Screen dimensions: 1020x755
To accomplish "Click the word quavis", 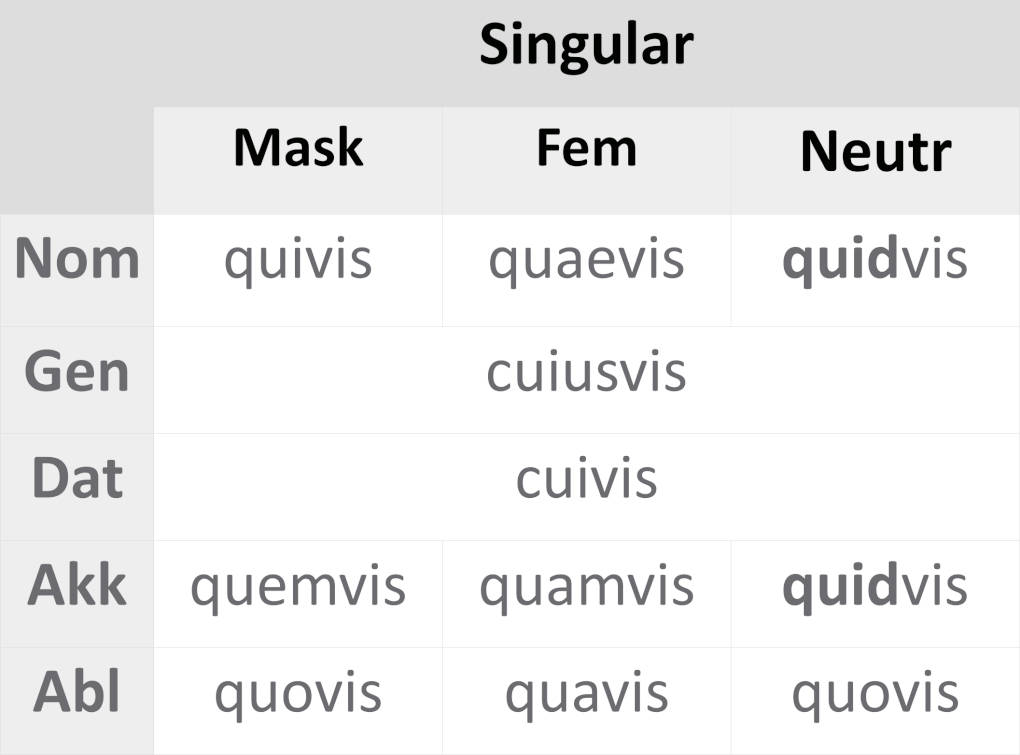I will (586, 693).
